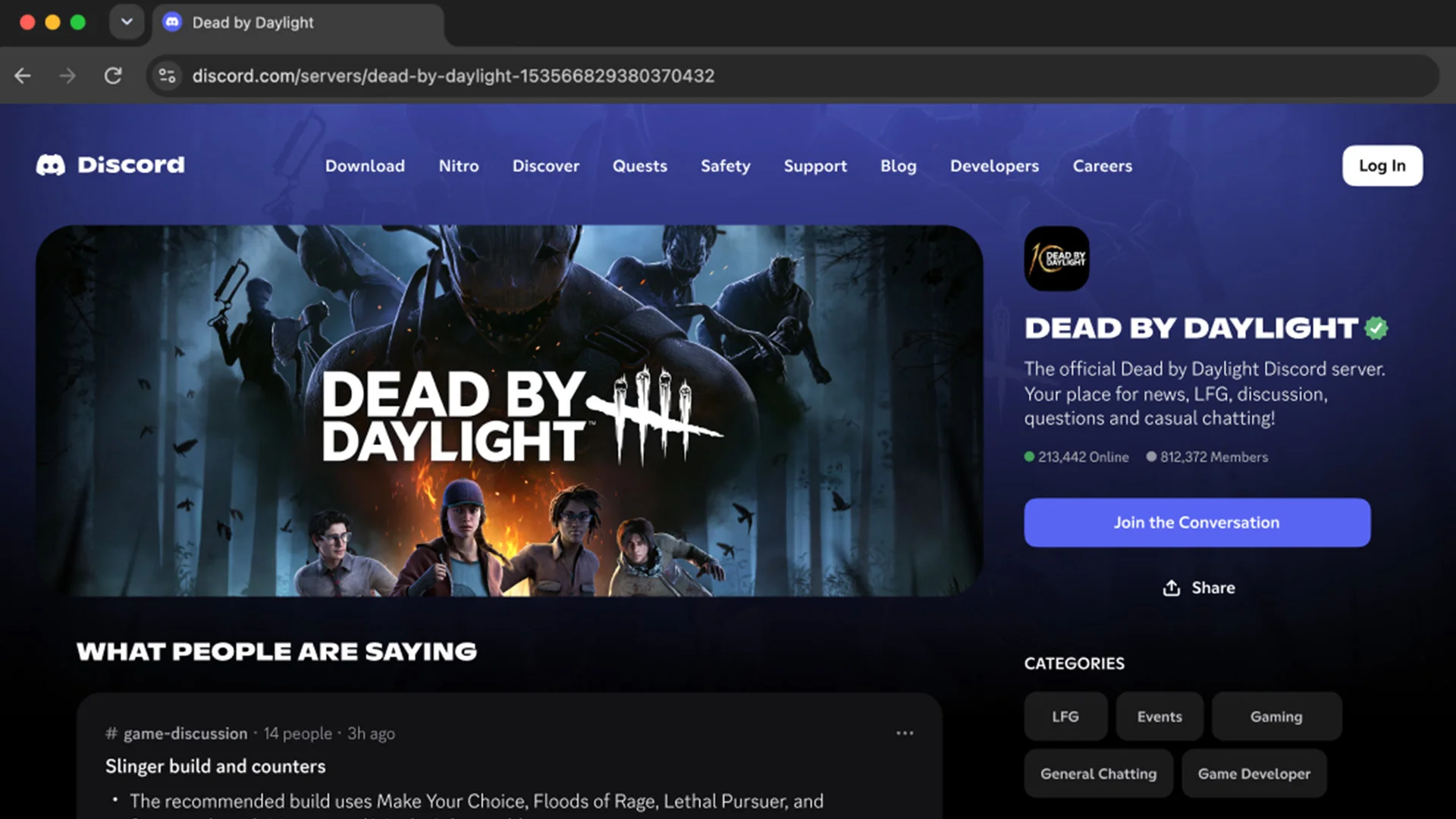Click the browser forward arrow

point(67,76)
